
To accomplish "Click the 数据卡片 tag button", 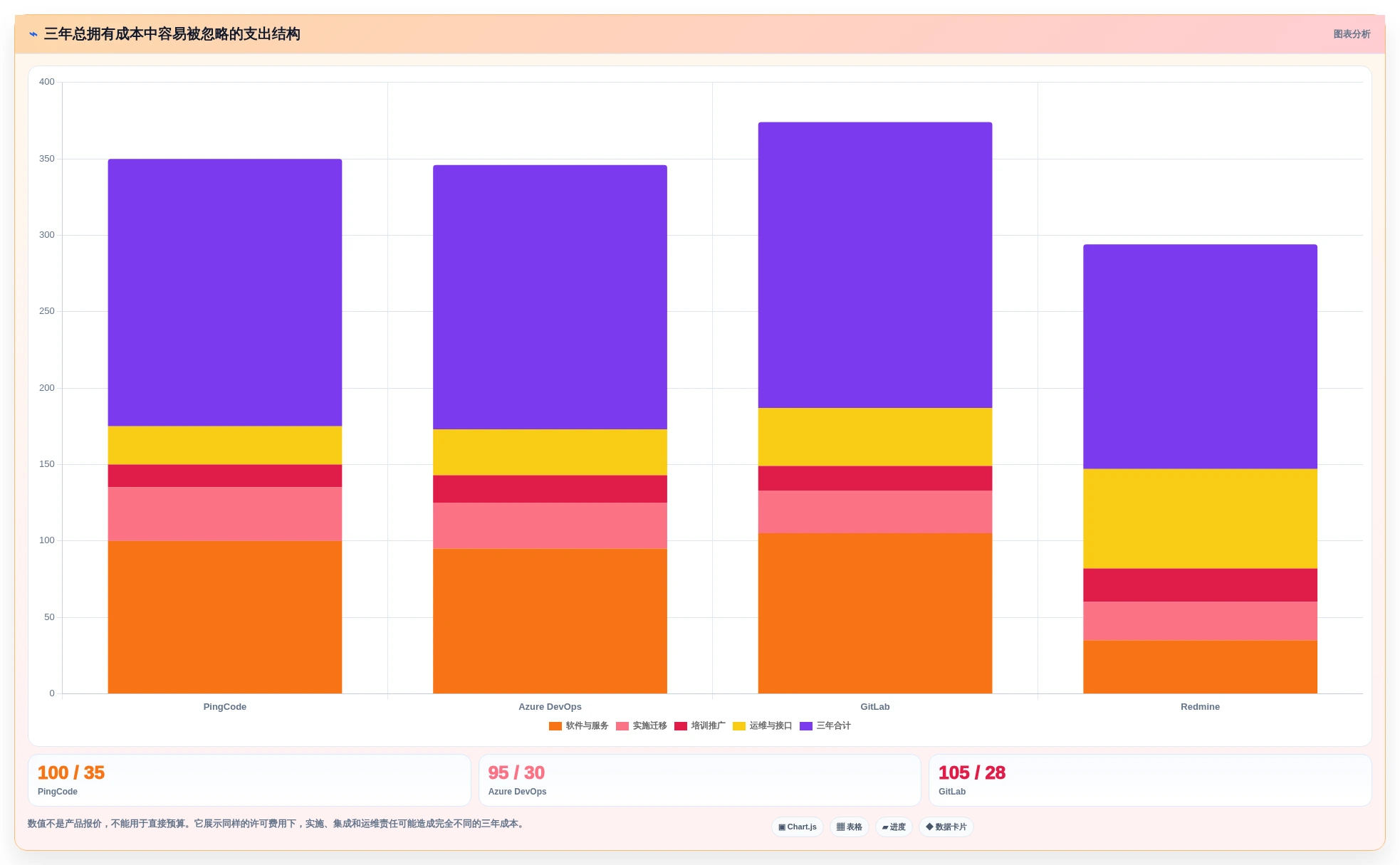I will click(x=946, y=827).
